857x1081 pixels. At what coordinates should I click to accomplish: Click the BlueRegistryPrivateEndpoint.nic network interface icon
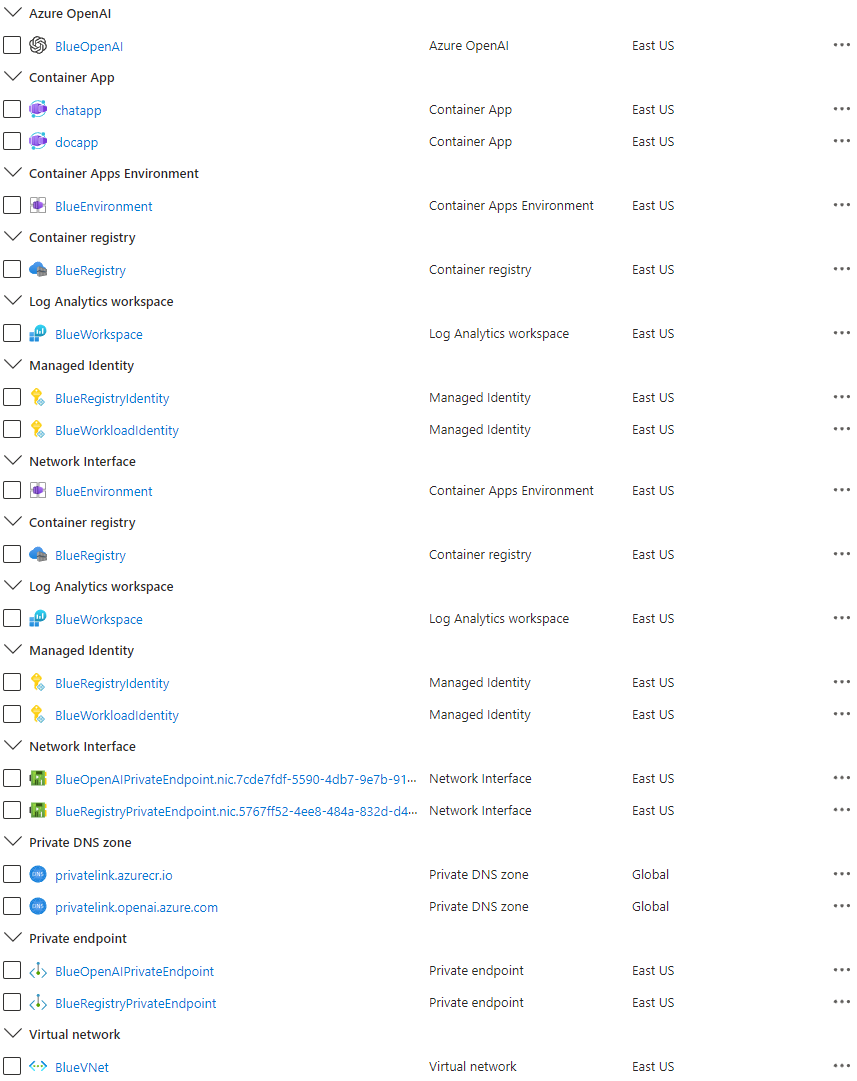pyautogui.click(x=38, y=810)
